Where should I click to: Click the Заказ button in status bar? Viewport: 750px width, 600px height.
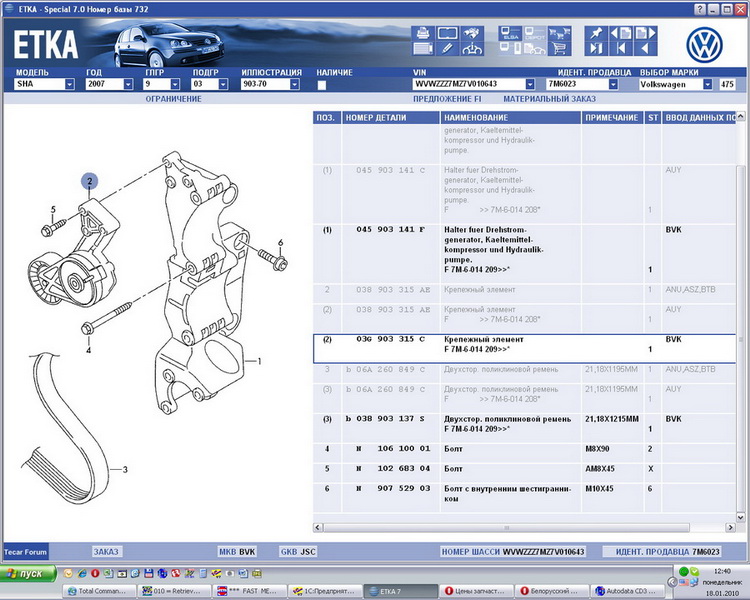click(x=106, y=552)
